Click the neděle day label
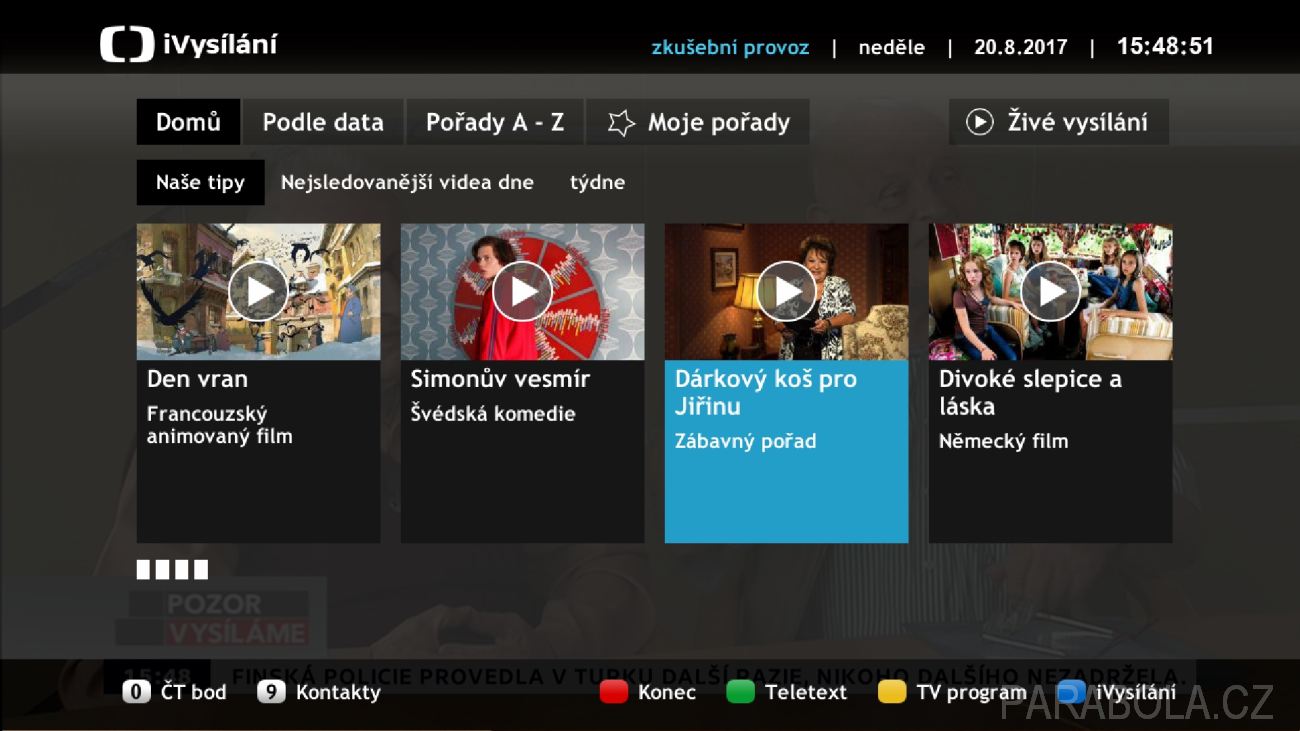The image size is (1300, 731). (x=892, y=47)
